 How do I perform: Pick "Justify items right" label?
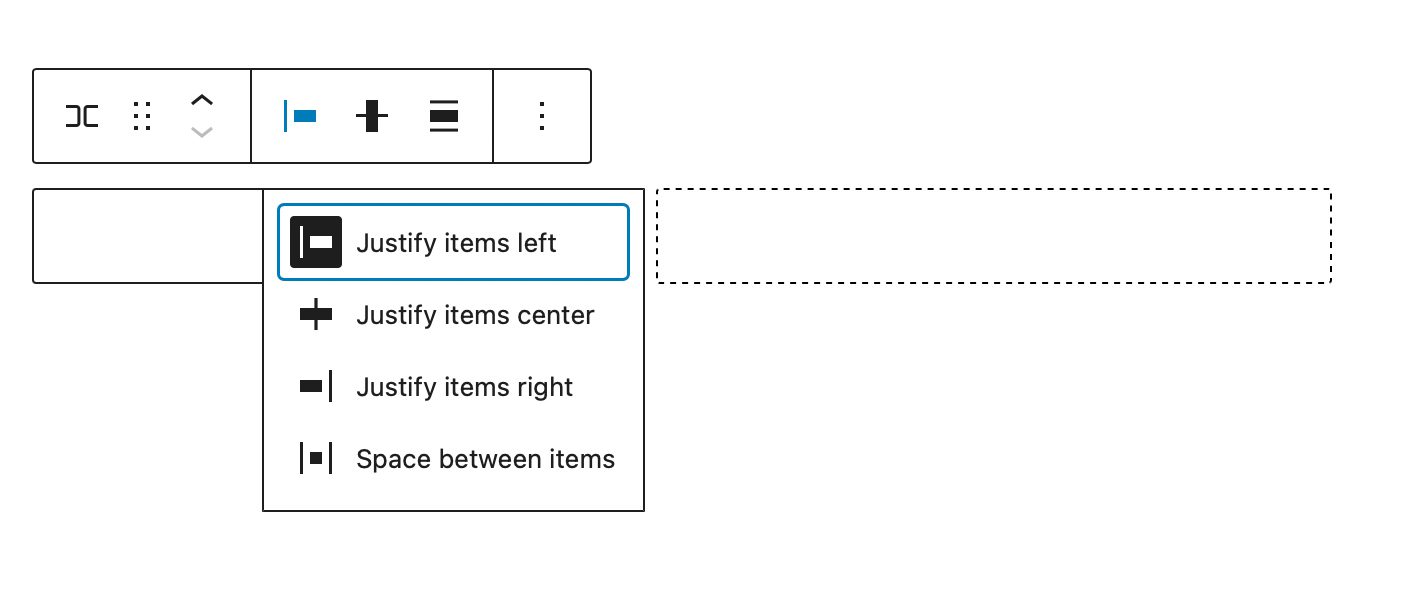(x=464, y=387)
